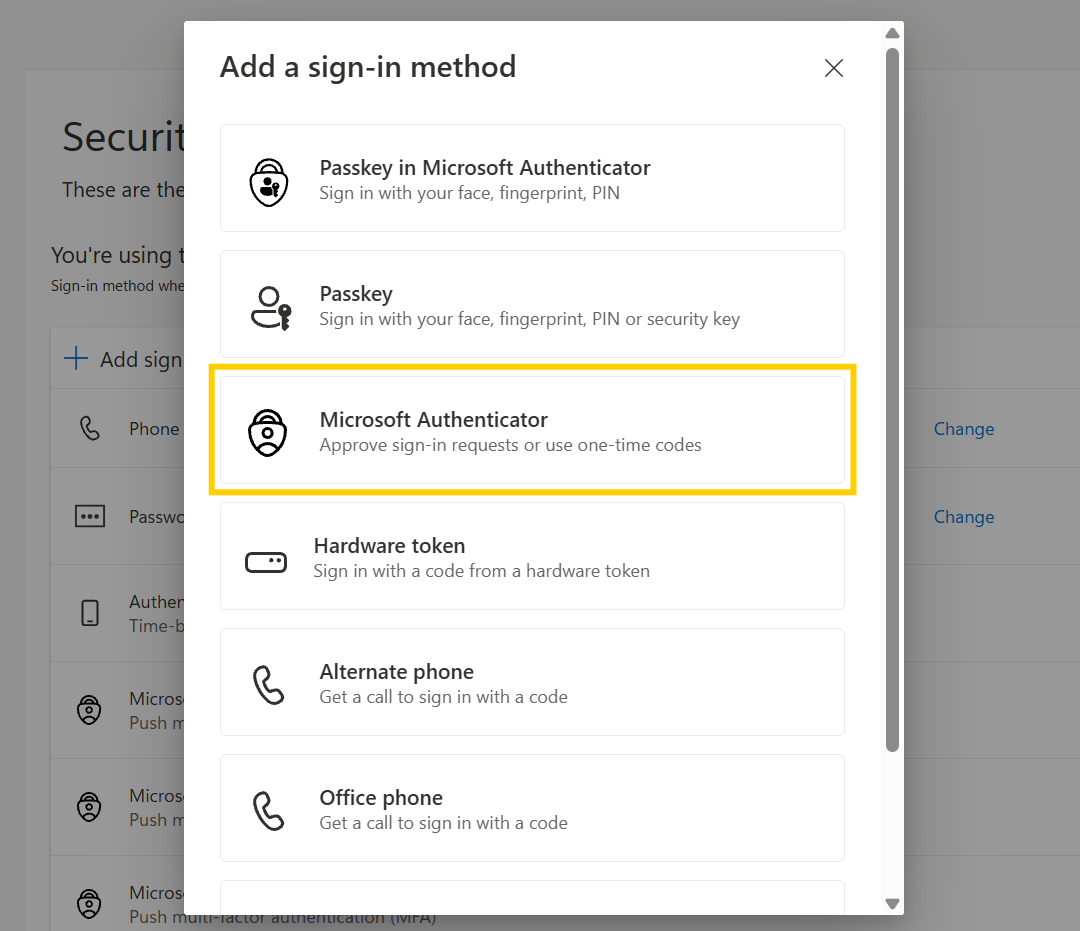This screenshot has width=1080, height=931.
Task: Click the Phone row handset icon in background
Action: click(x=90, y=428)
